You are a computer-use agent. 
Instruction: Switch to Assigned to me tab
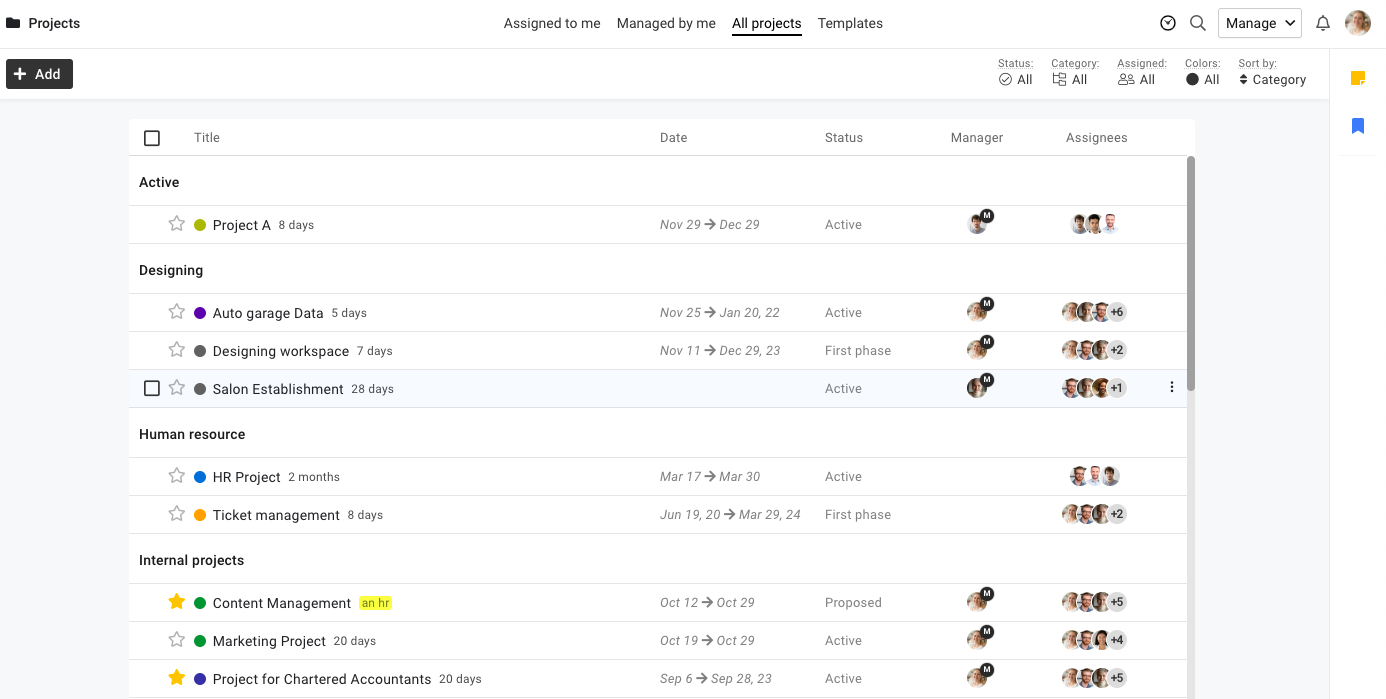pos(552,23)
